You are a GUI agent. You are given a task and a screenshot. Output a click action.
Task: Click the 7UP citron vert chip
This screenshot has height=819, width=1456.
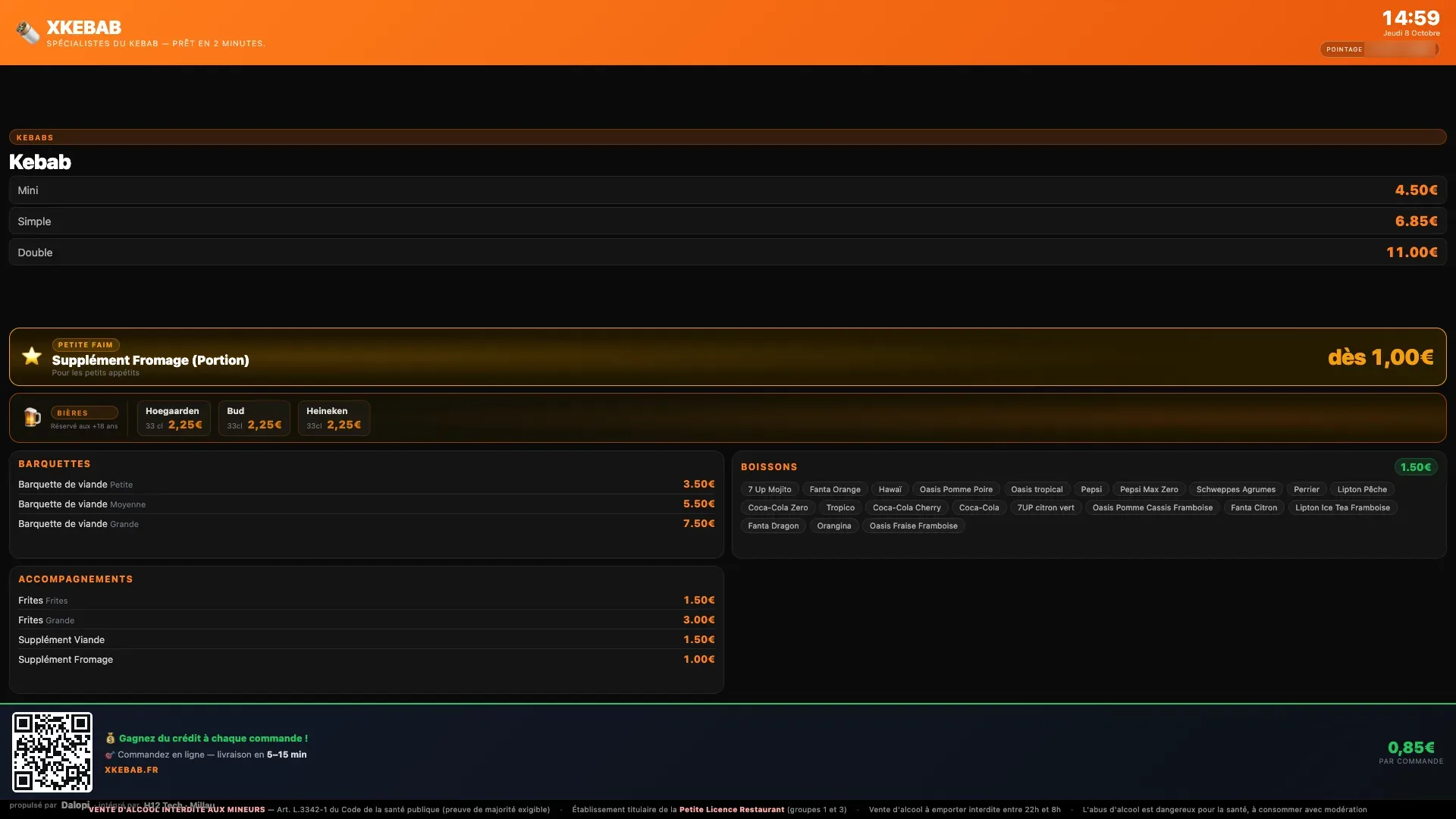tap(1046, 507)
